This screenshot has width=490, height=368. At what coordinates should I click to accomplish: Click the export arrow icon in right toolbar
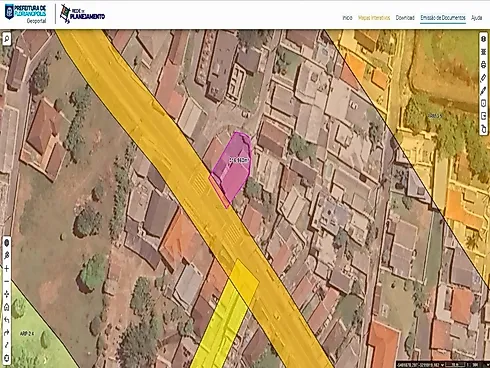[x=484, y=116]
